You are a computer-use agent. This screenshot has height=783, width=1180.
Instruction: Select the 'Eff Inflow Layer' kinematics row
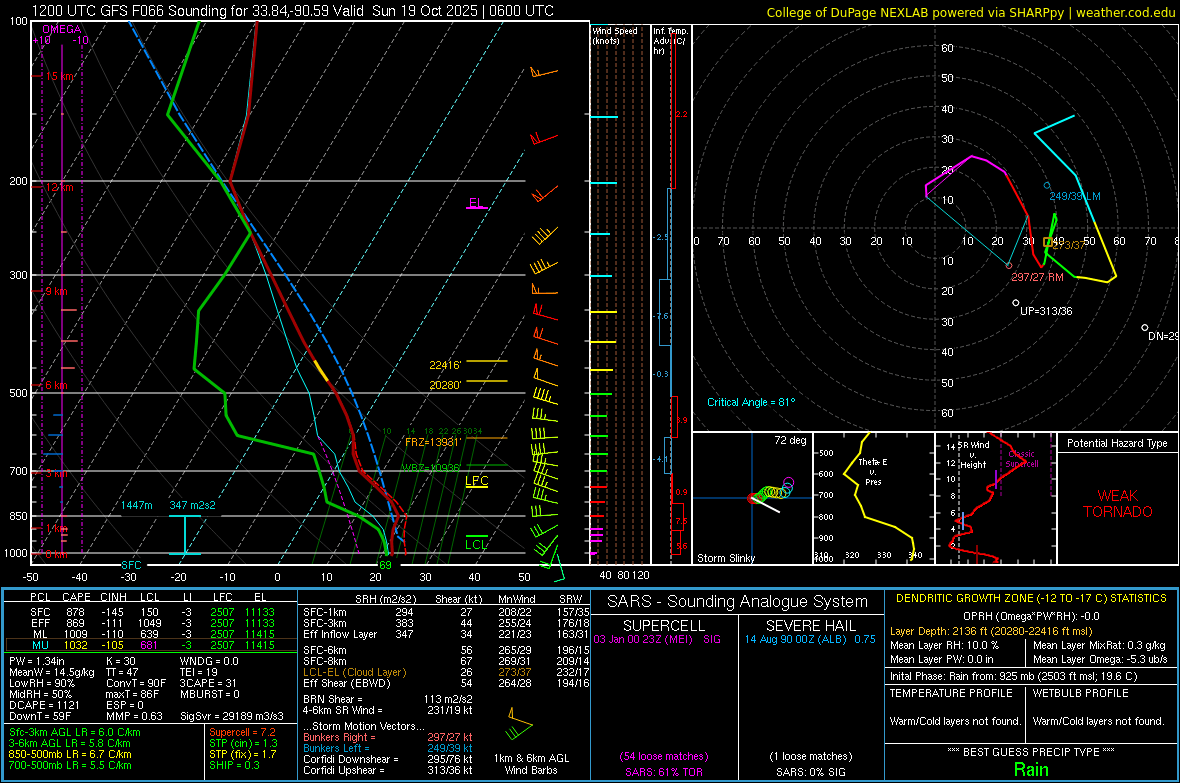point(446,634)
